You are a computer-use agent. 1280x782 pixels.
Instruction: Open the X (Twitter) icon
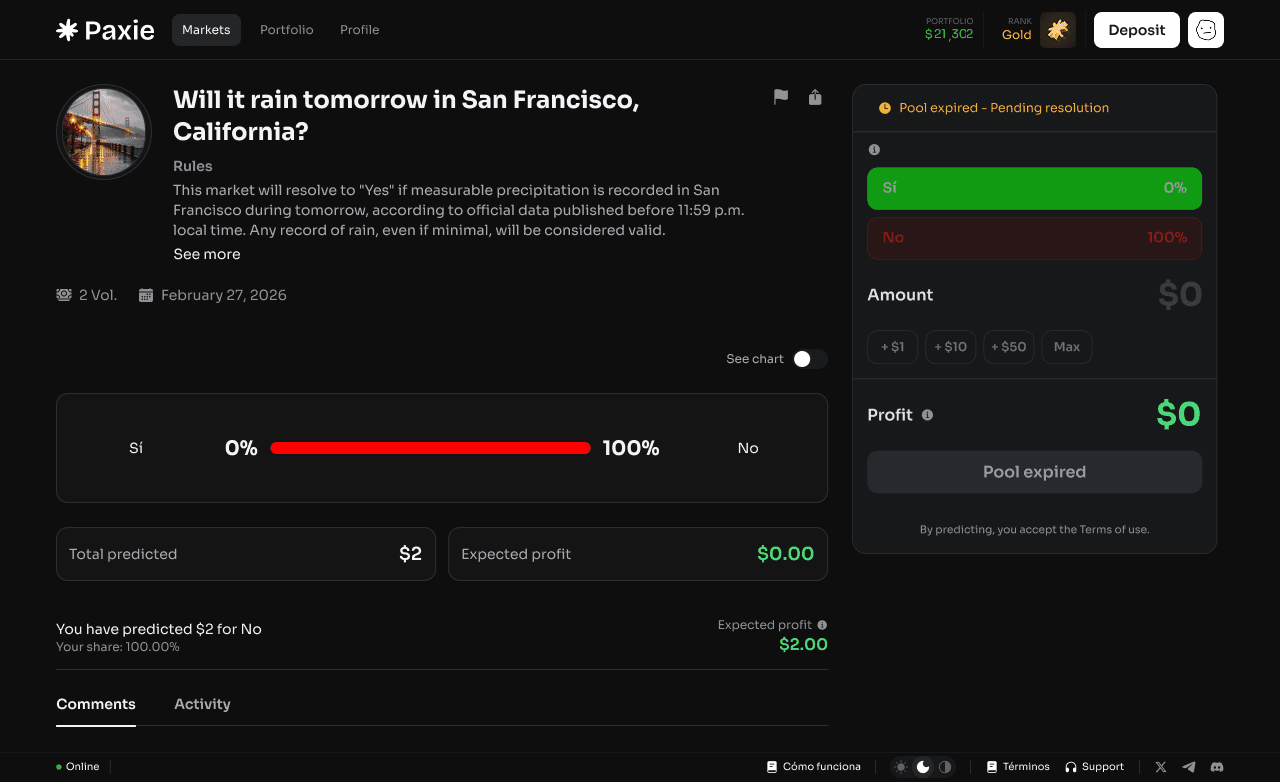coord(1161,767)
